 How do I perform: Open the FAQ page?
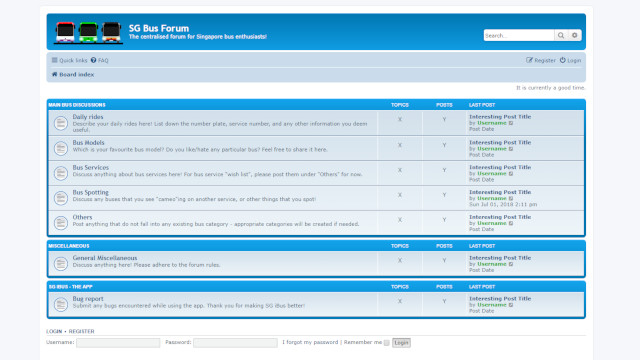pos(100,60)
